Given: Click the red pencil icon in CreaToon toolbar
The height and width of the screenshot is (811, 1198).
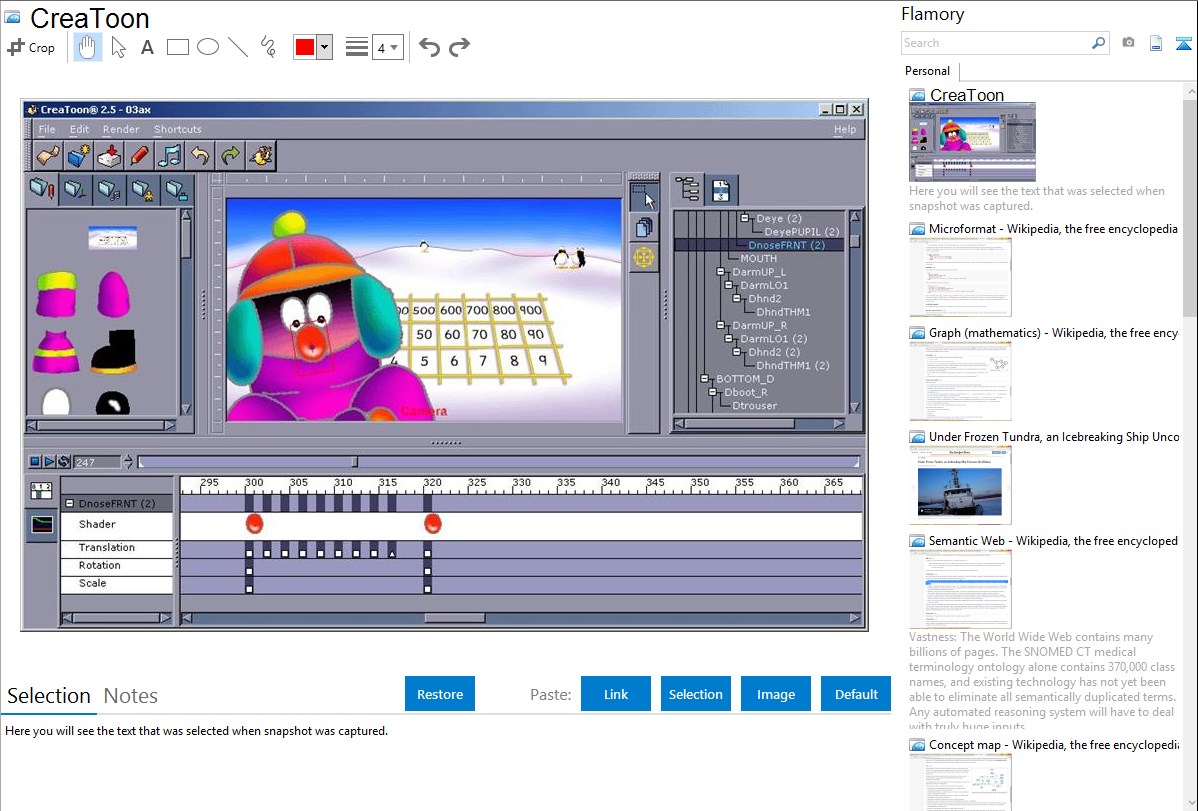Looking at the screenshot, I should 139,156.
